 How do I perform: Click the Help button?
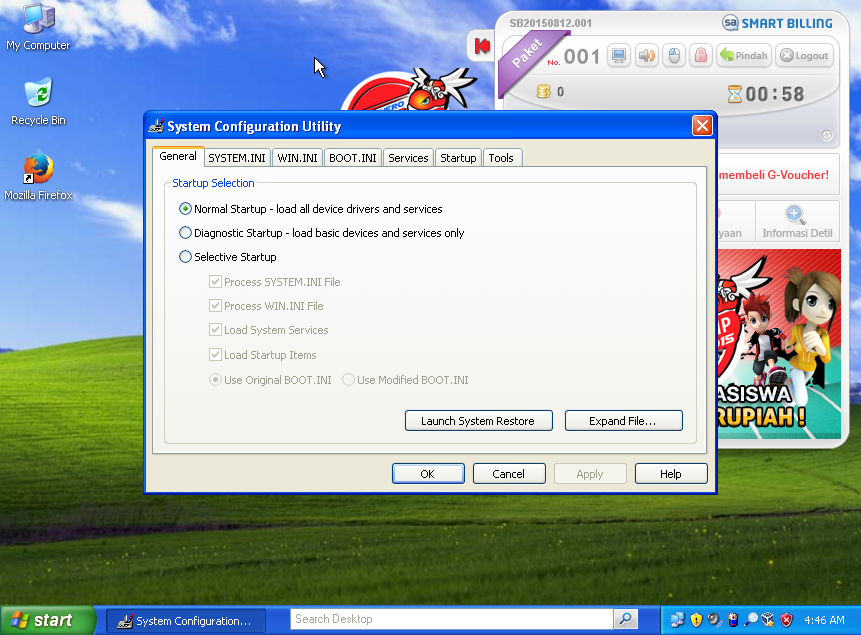(670, 474)
